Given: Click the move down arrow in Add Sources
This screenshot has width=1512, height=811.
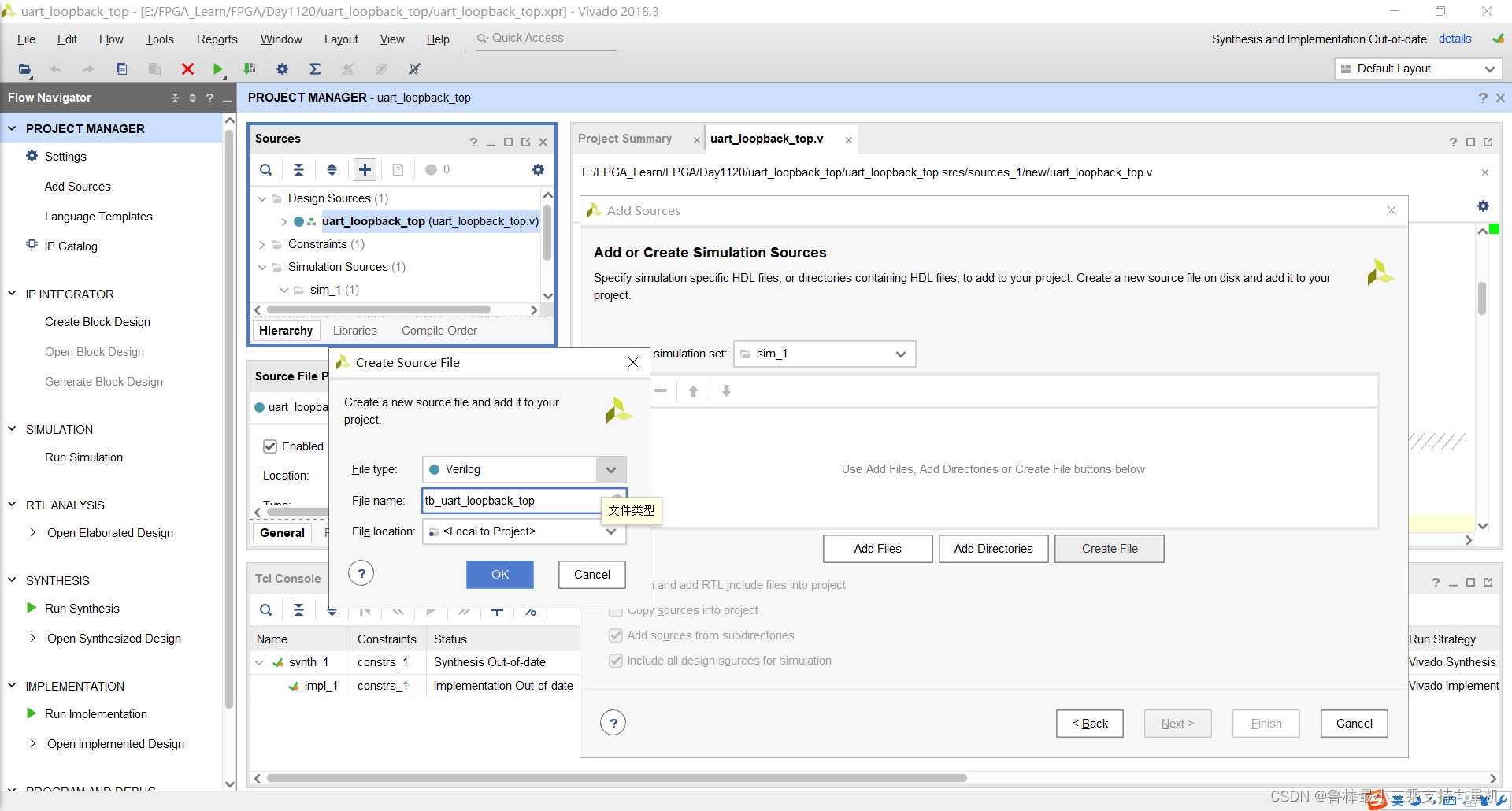Looking at the screenshot, I should pos(726,391).
